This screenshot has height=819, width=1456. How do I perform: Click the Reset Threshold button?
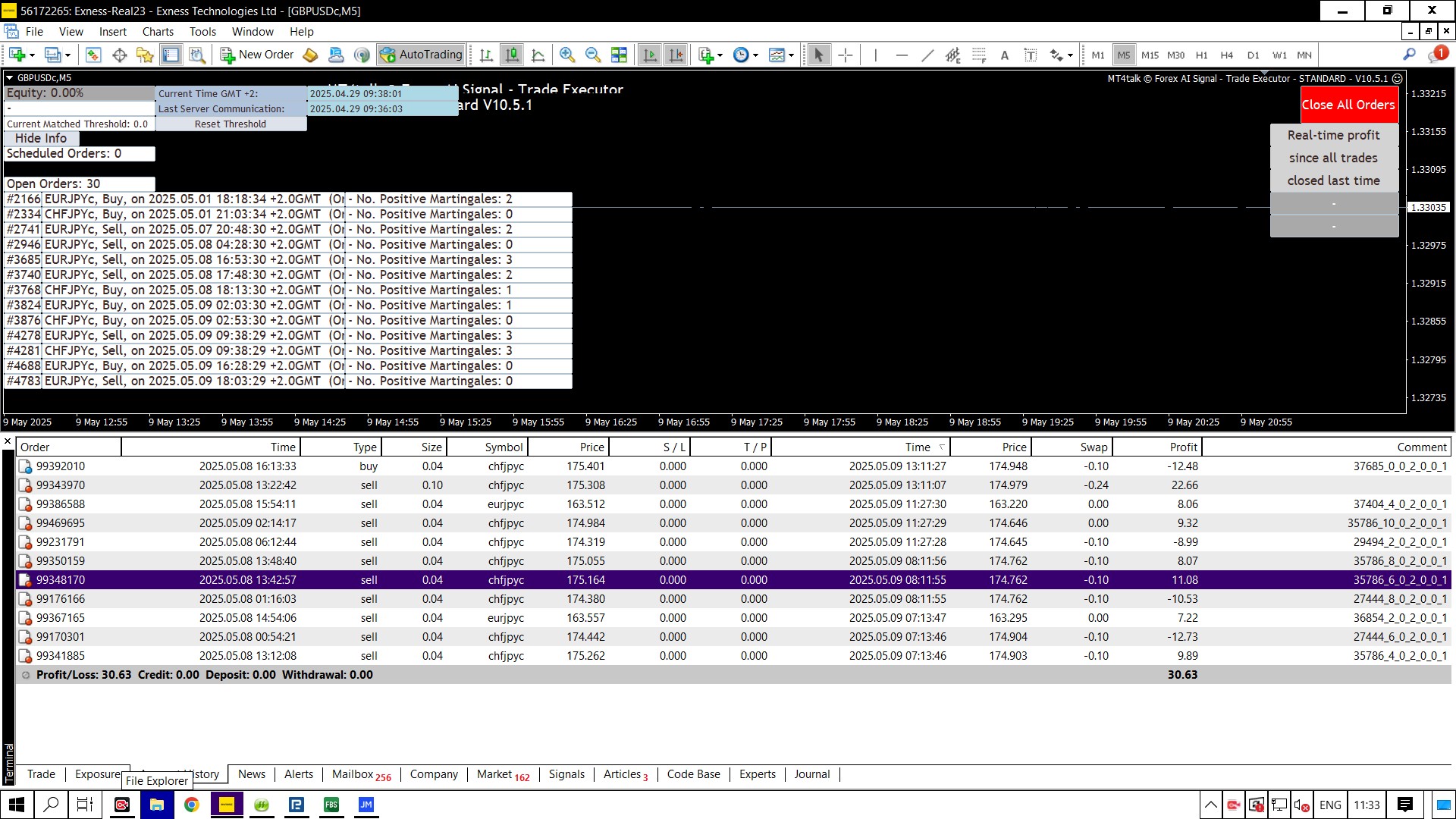[x=231, y=124]
